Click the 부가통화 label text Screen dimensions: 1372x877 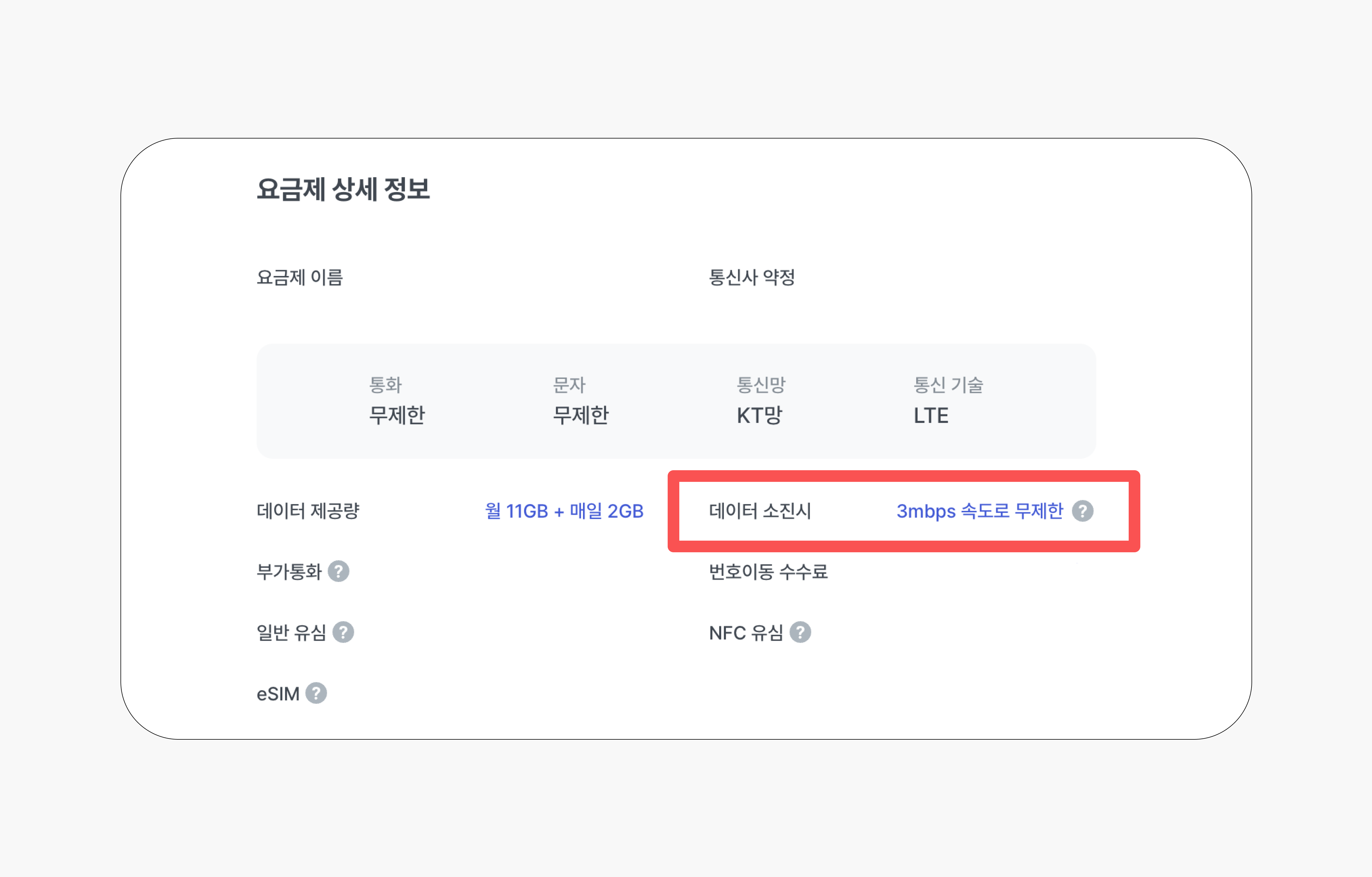(289, 571)
